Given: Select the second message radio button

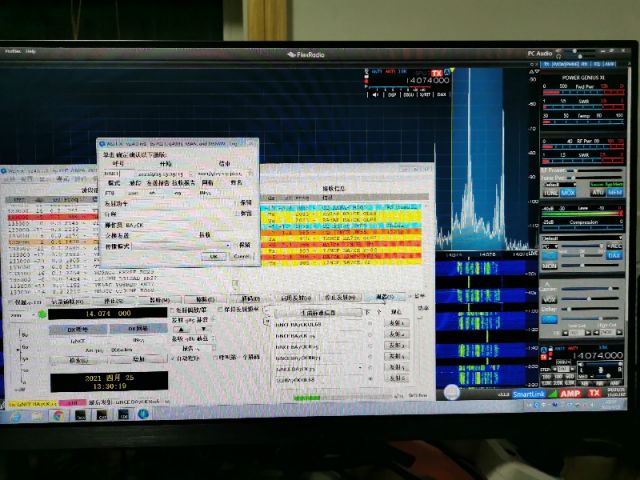Looking at the screenshot, I should (370, 335).
